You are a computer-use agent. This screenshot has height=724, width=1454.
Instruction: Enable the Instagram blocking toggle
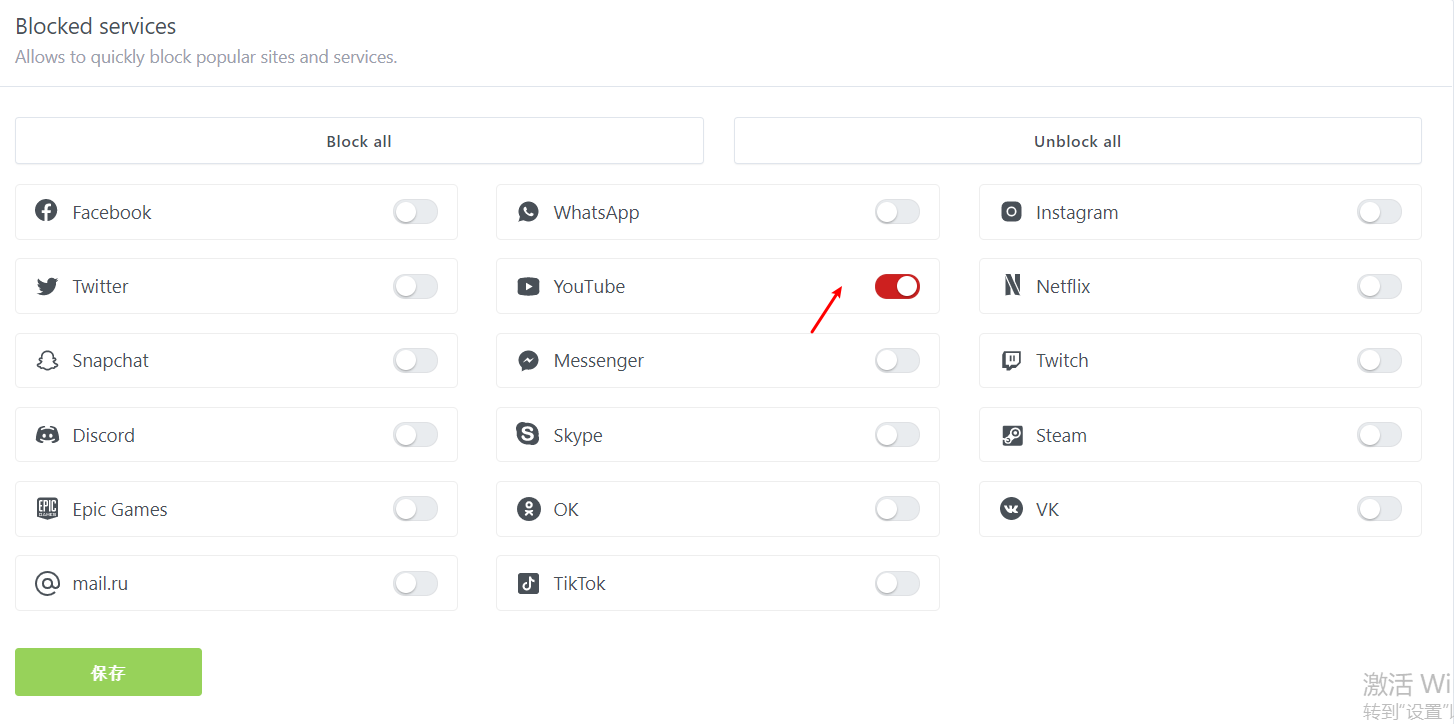tap(1379, 212)
